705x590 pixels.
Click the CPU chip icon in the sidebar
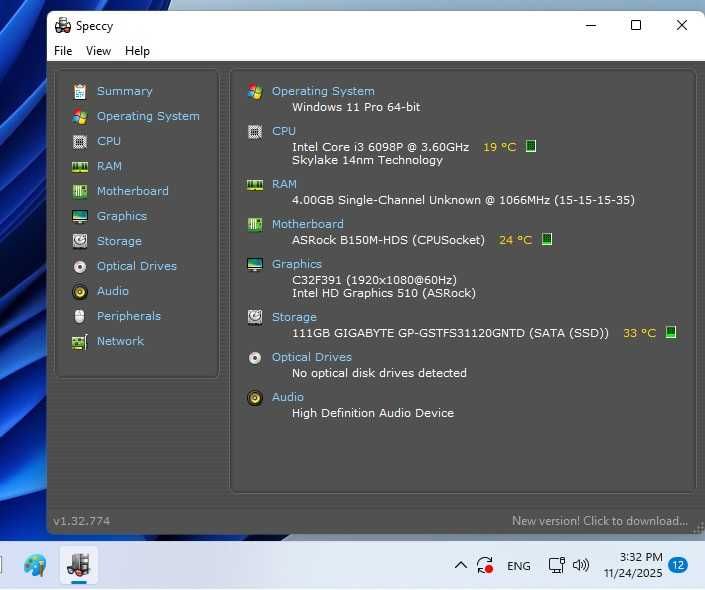click(80, 142)
